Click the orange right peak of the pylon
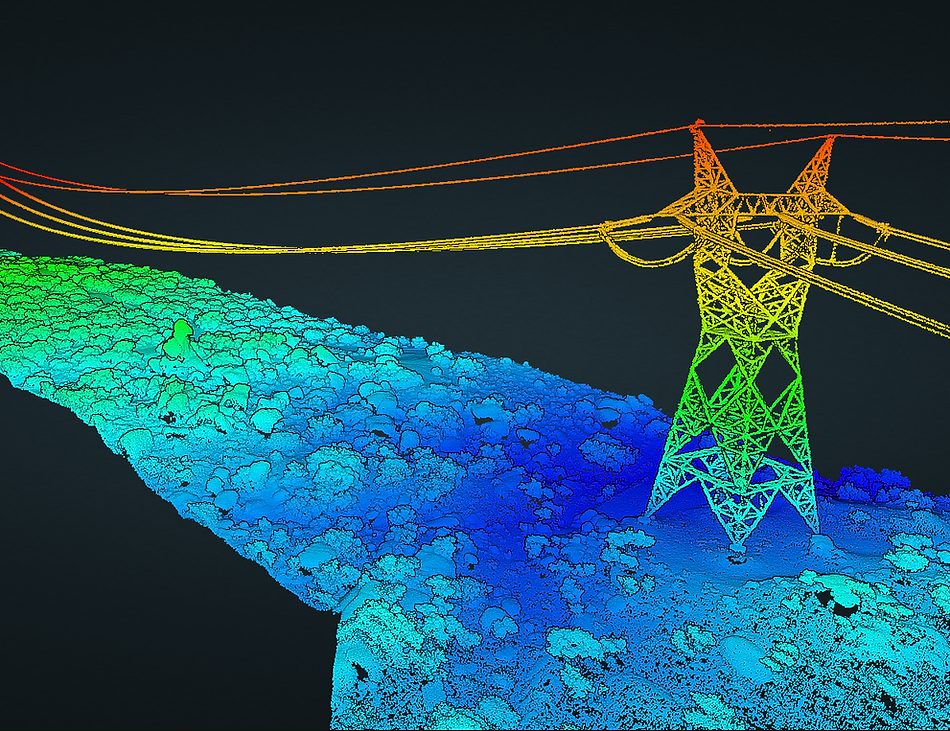The height and width of the screenshot is (731, 950). click(x=824, y=158)
